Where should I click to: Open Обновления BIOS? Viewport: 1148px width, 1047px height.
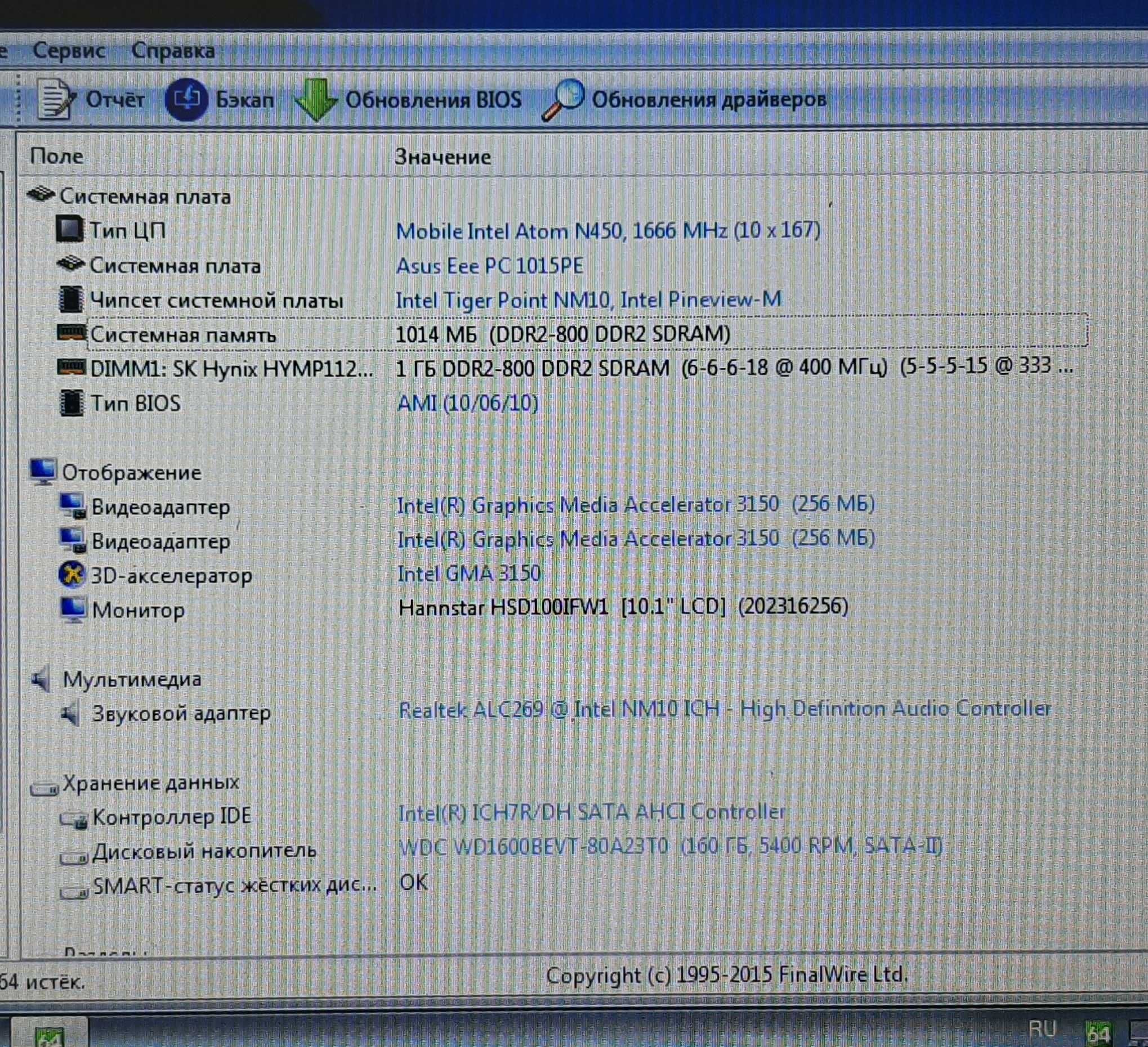(434, 100)
